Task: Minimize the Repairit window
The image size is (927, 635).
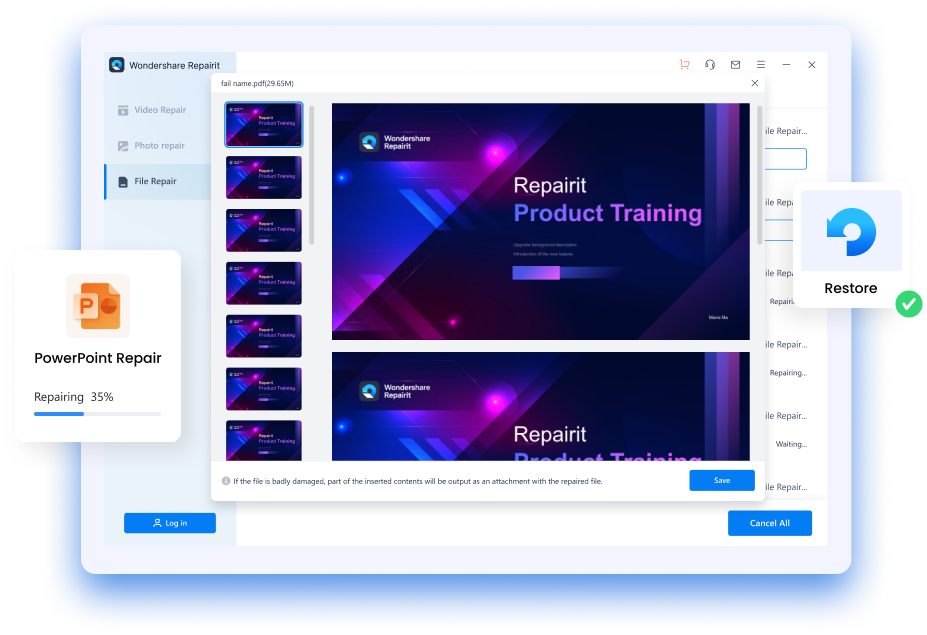Action: [x=786, y=64]
